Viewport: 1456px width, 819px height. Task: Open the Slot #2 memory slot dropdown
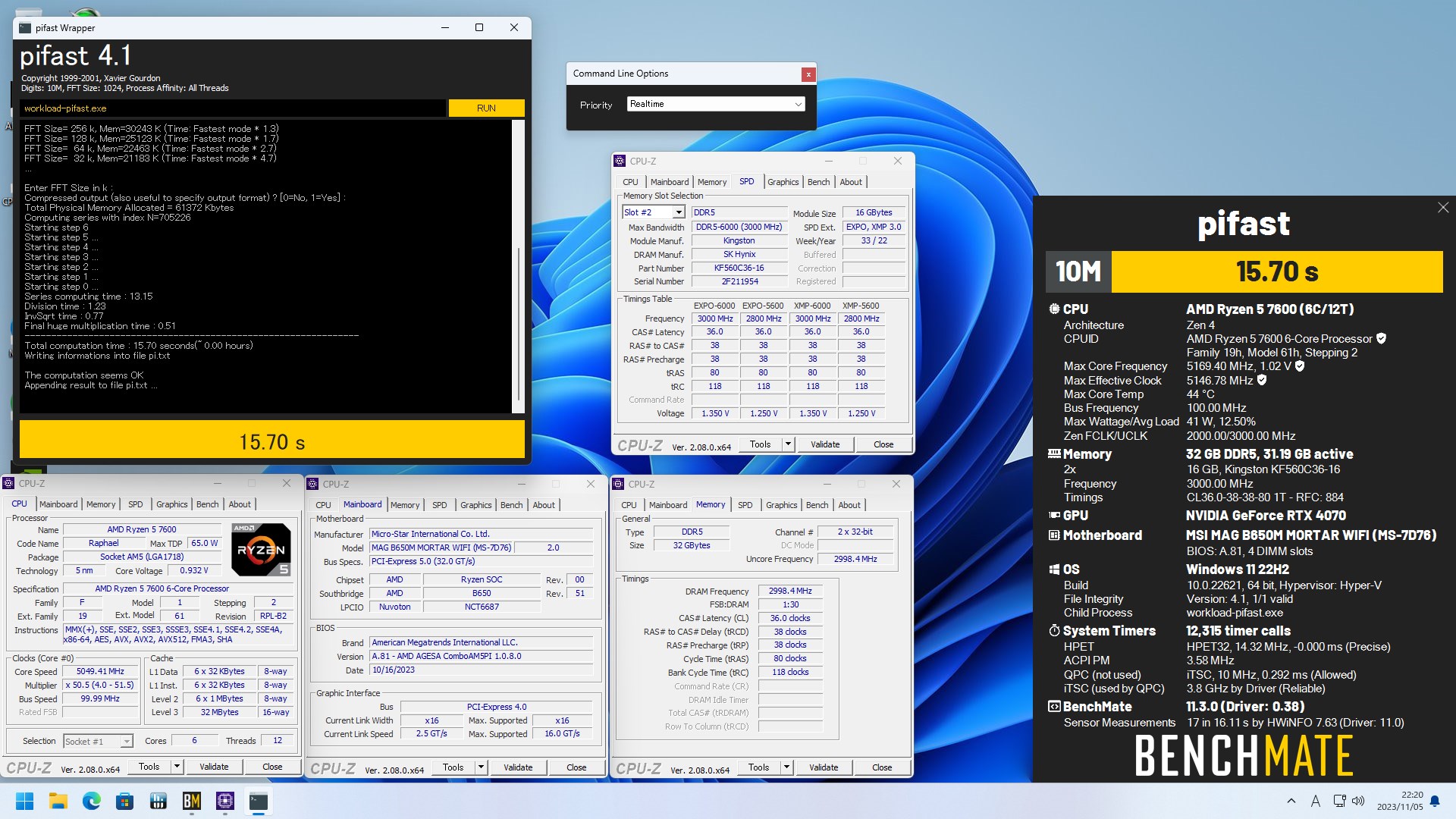654,212
